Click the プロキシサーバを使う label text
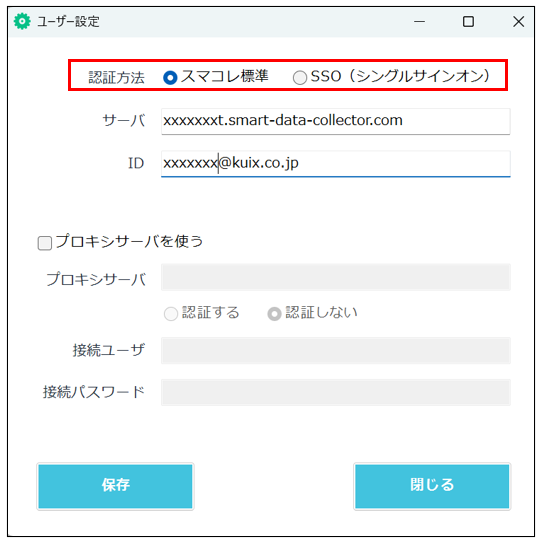Viewport: 550px width, 547px height. click(129, 241)
